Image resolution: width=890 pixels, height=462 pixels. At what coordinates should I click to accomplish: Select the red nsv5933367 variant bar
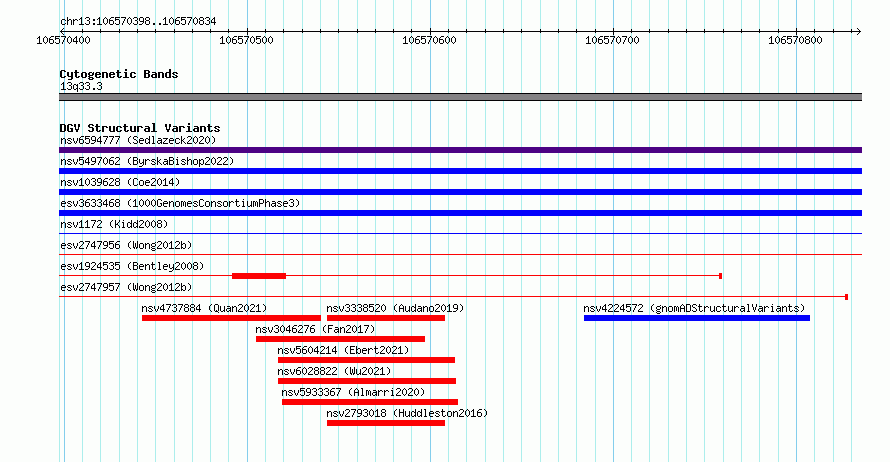point(370,402)
